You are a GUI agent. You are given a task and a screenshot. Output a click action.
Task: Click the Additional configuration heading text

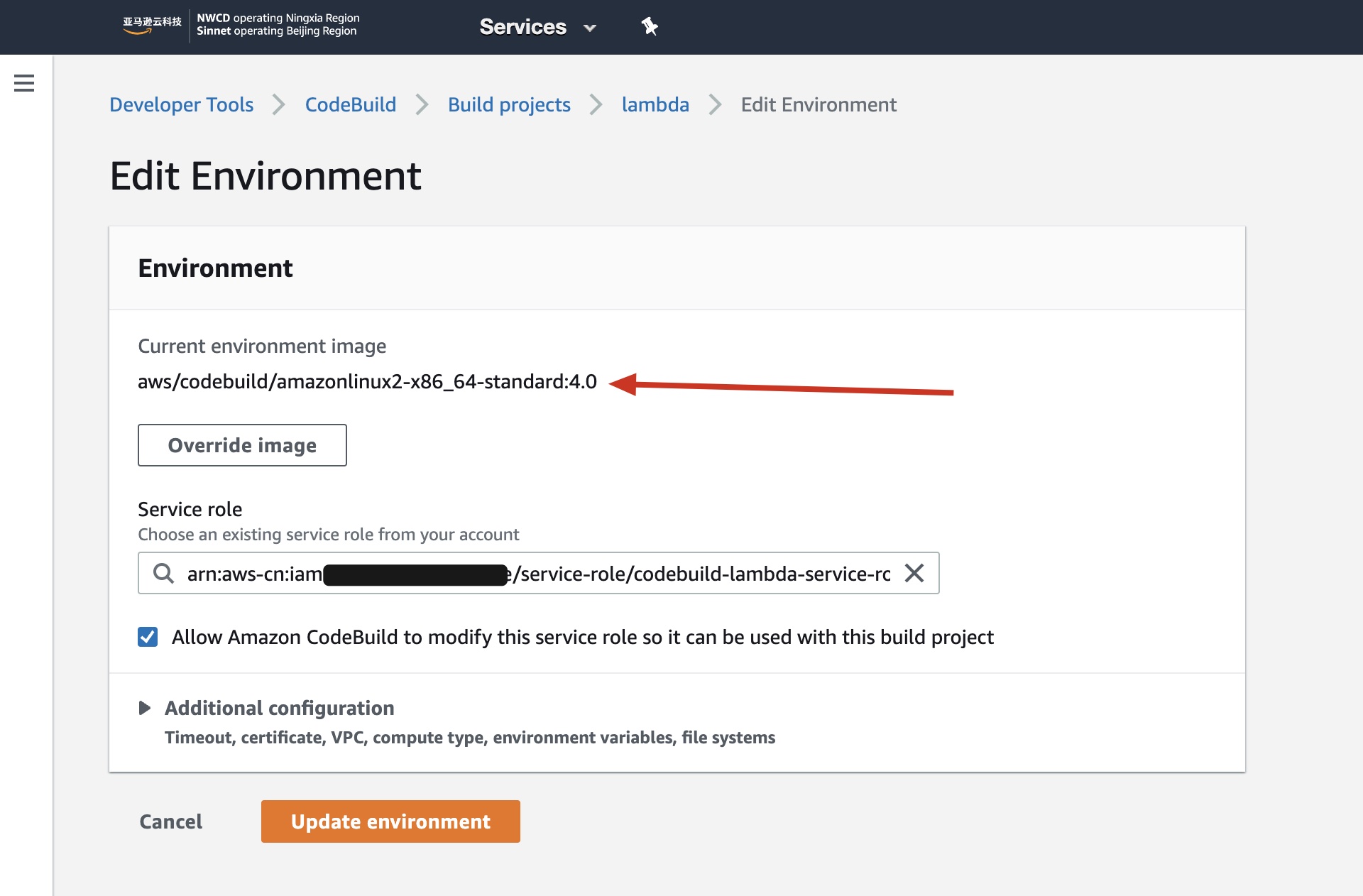(x=279, y=708)
